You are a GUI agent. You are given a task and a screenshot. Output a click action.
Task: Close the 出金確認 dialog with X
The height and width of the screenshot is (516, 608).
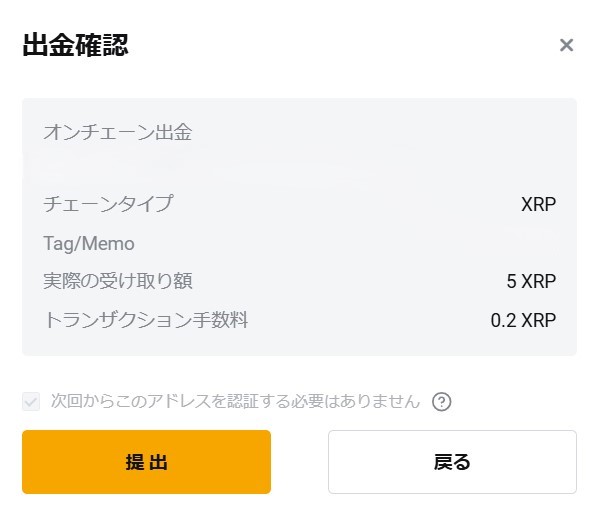(x=566, y=45)
